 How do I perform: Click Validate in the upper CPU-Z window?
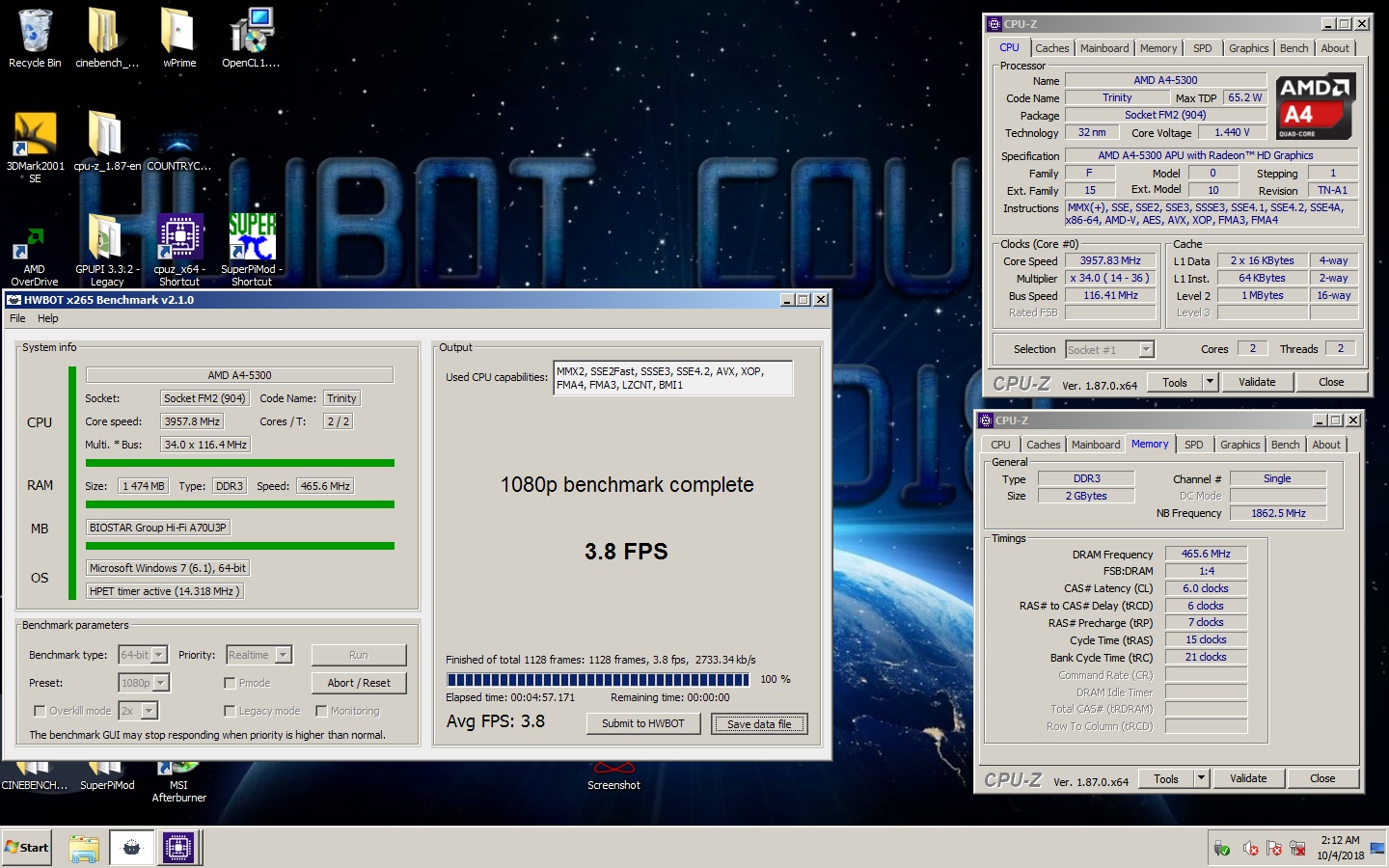1257,382
